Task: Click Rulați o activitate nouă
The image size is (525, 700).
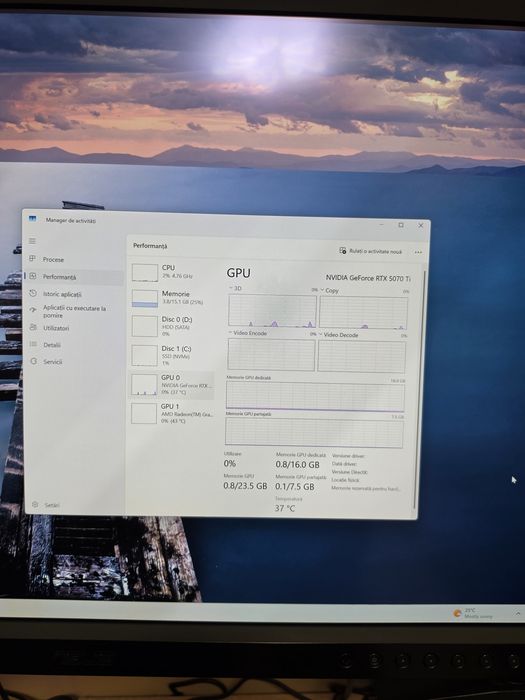Action: click(370, 251)
